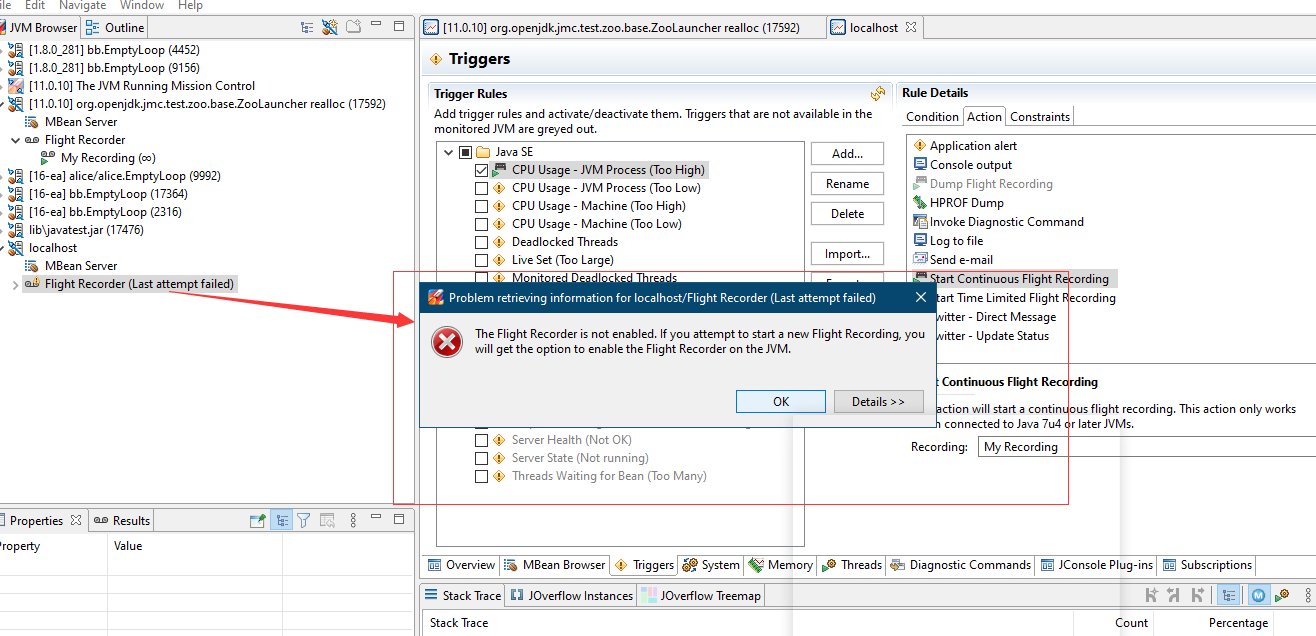Click the Recording name input field
1316x636 pixels.
point(1140,447)
